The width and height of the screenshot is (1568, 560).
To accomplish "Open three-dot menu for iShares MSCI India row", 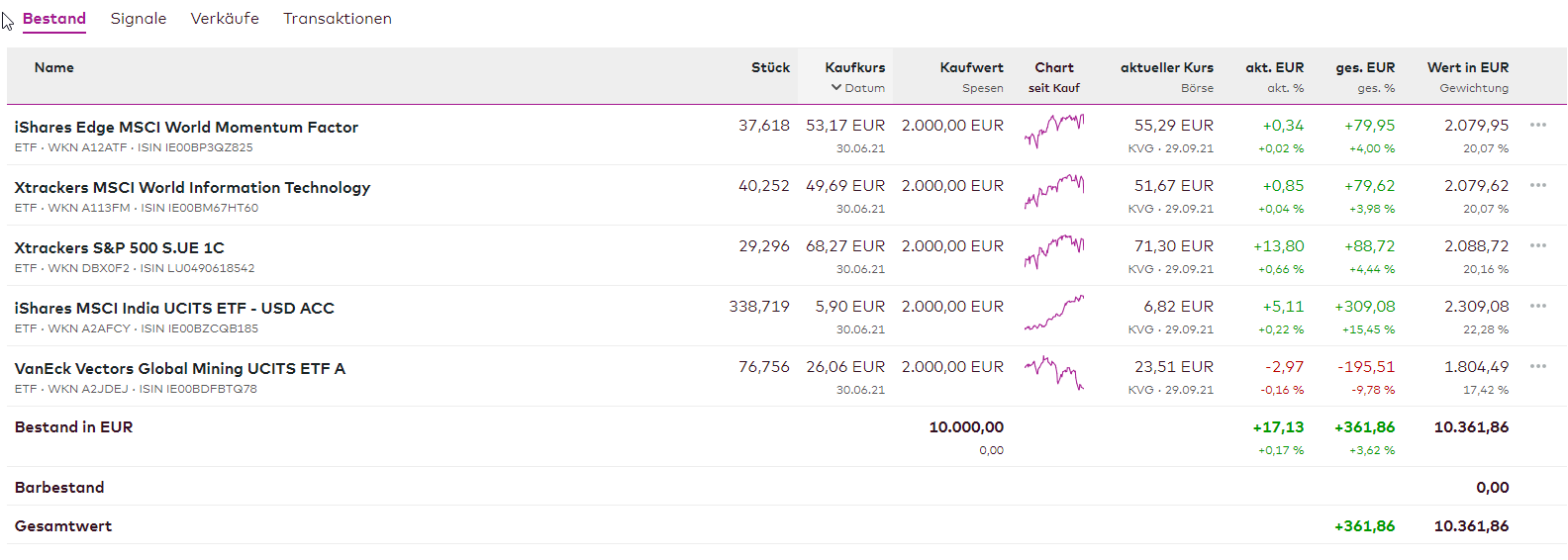I will point(1537,306).
